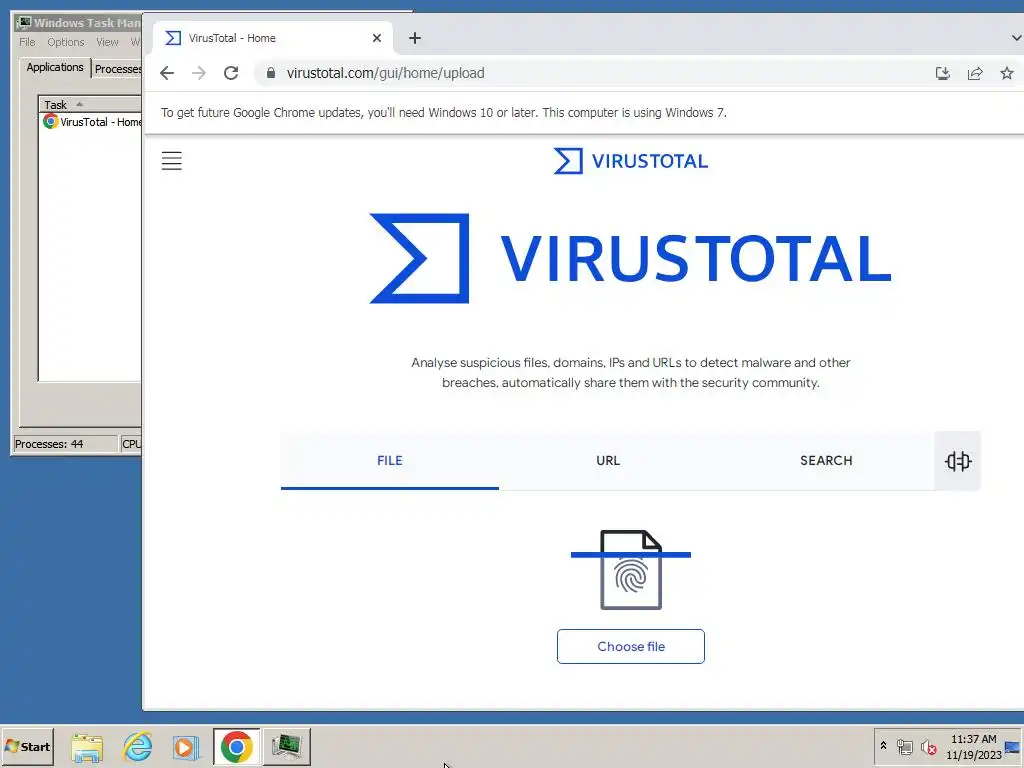Switch to Processes tab in Task Manager
Image resolution: width=1024 pixels, height=768 pixels.
[118, 69]
